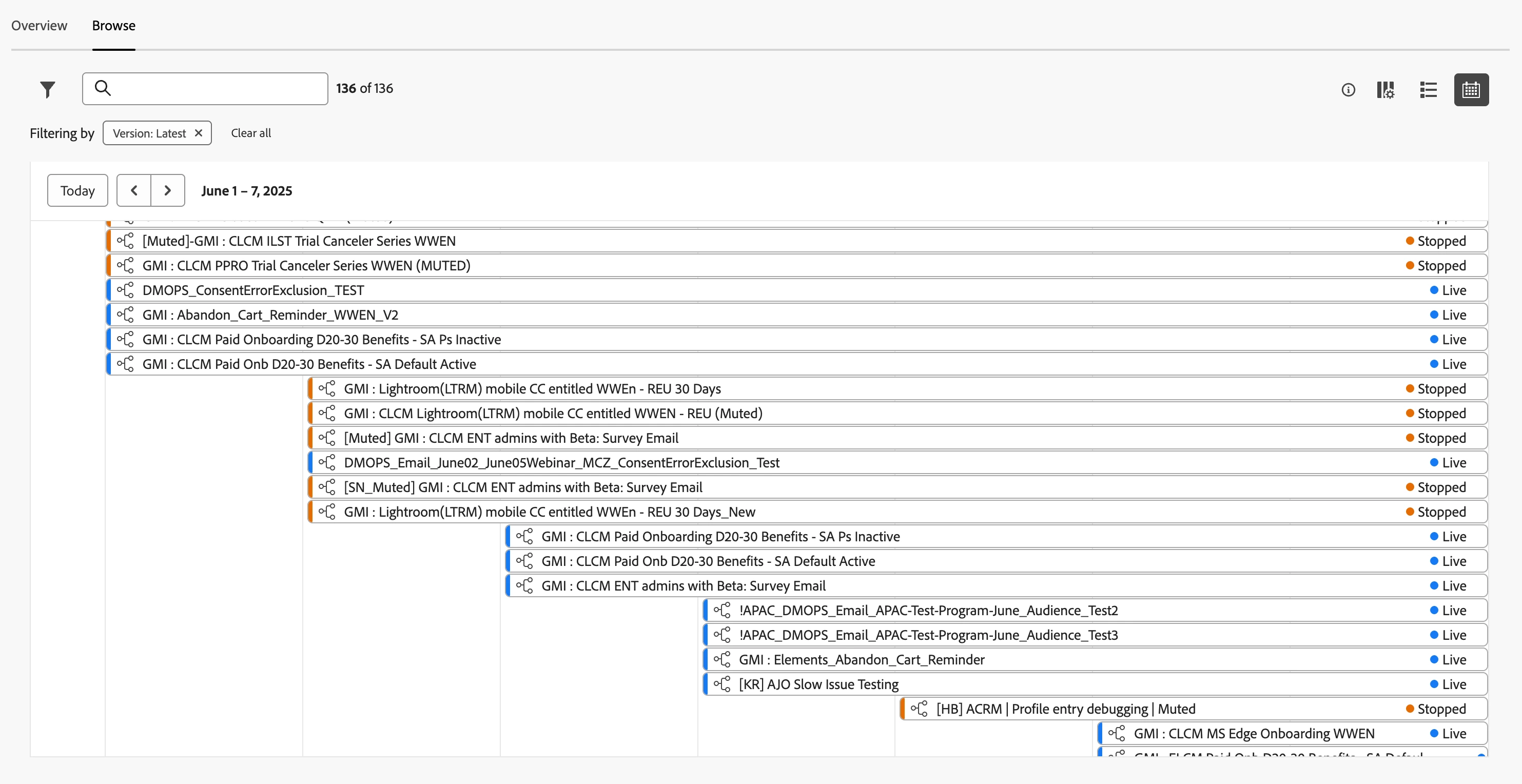Screen dimensions: 1522x784
Task: Click the Clear all link
Action: pos(250,133)
